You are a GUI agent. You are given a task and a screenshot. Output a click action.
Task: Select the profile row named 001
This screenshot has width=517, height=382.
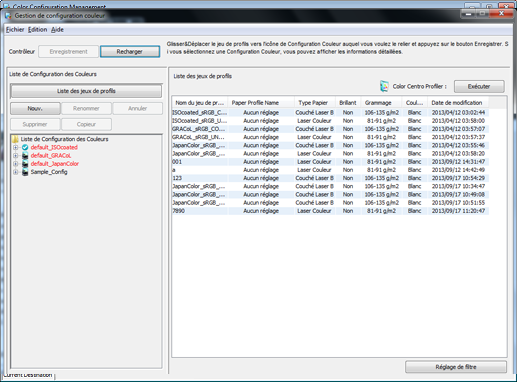coord(330,162)
